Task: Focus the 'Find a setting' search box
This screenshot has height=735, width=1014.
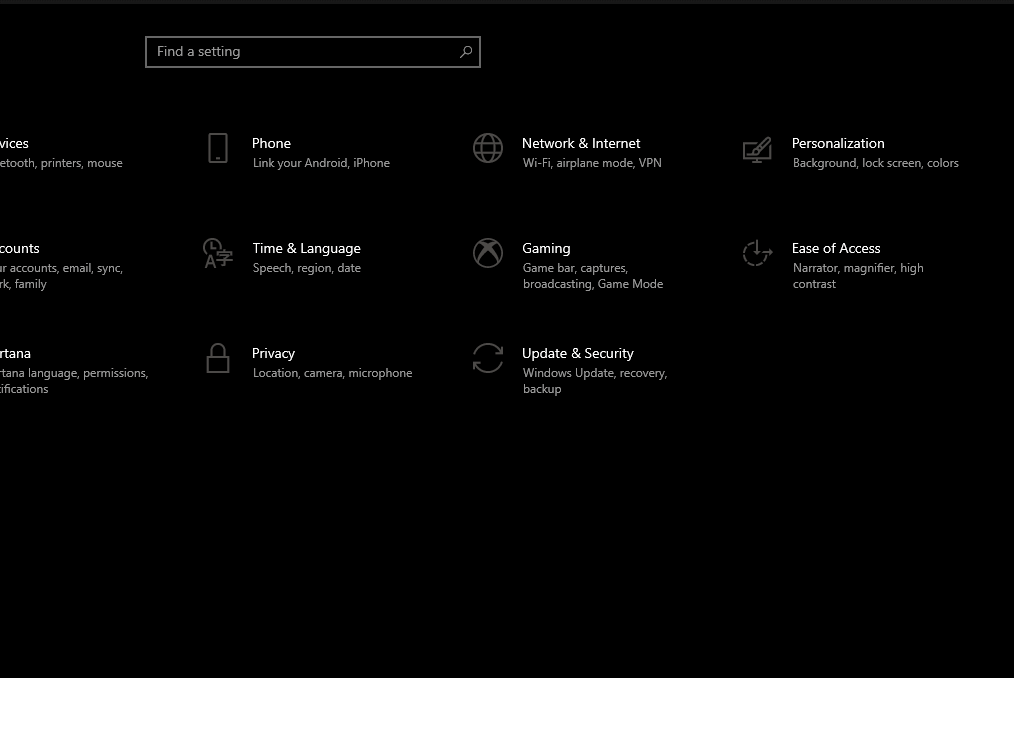Action: click(x=300, y=52)
